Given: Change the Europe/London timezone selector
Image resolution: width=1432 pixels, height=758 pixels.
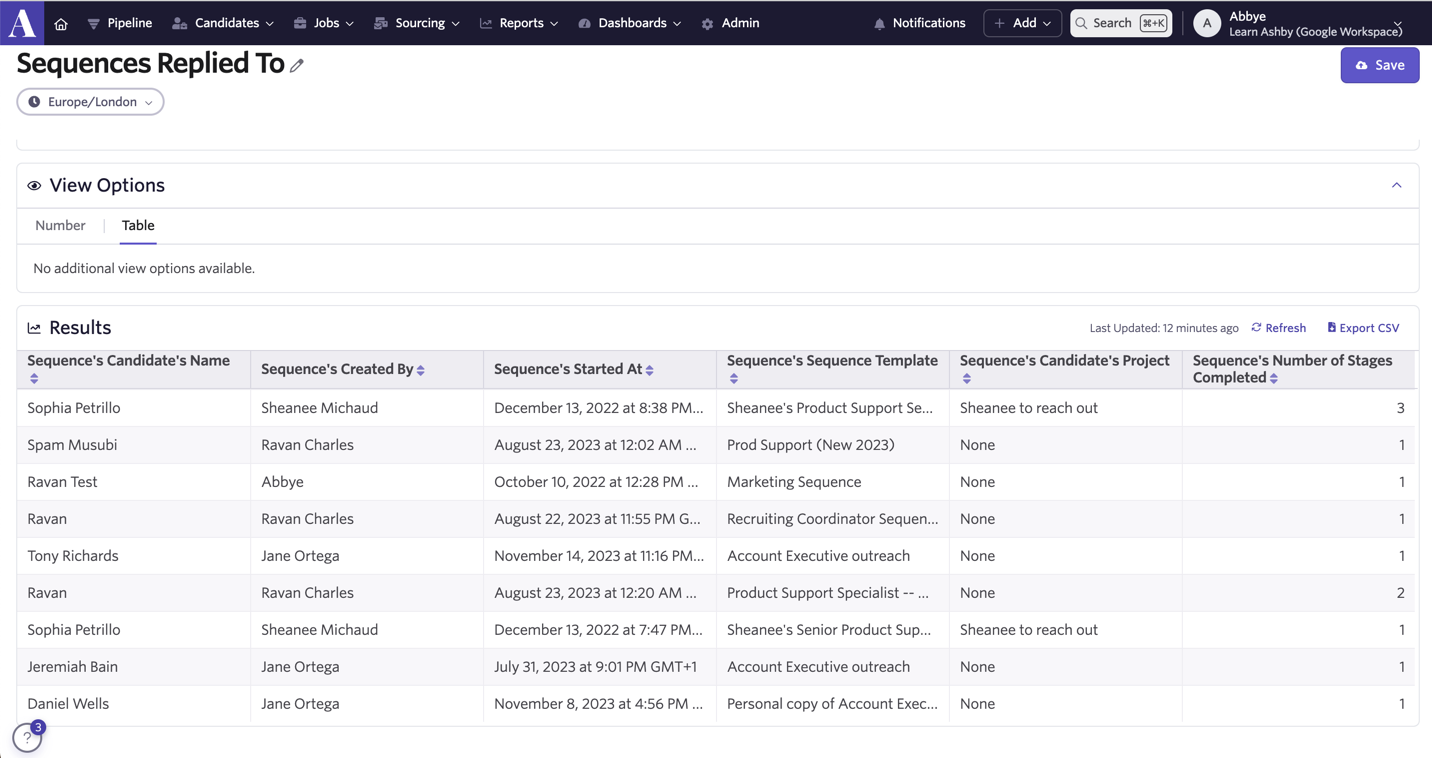Looking at the screenshot, I should (x=90, y=102).
